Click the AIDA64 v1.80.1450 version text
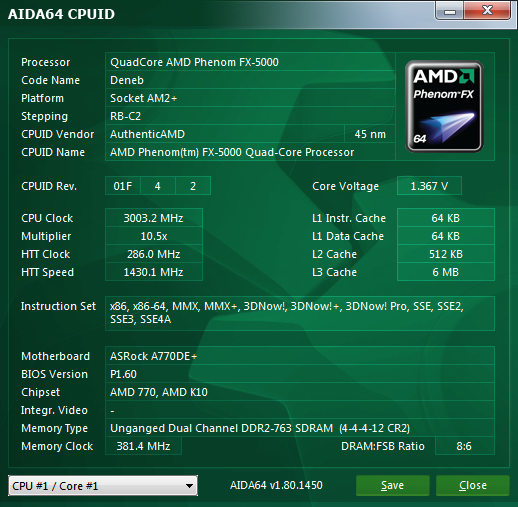This screenshot has height=507, width=518. click(276, 485)
